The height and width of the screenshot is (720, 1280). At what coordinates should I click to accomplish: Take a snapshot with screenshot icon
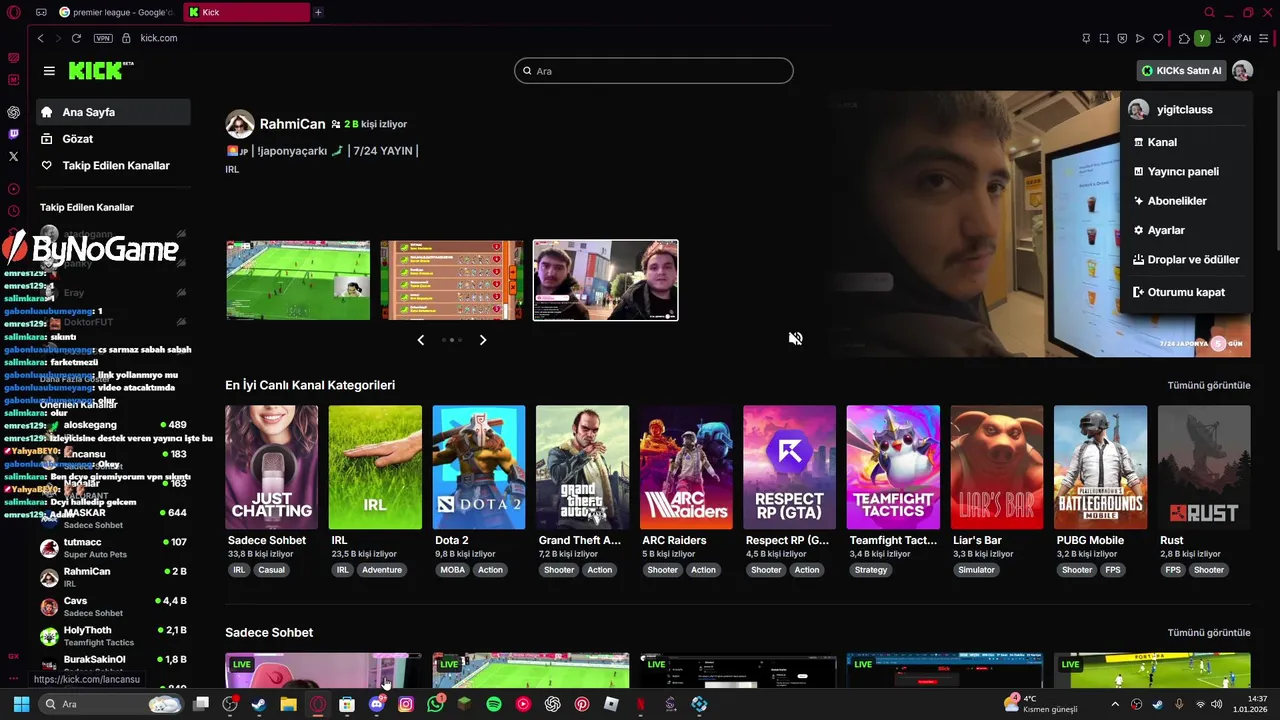1104,38
